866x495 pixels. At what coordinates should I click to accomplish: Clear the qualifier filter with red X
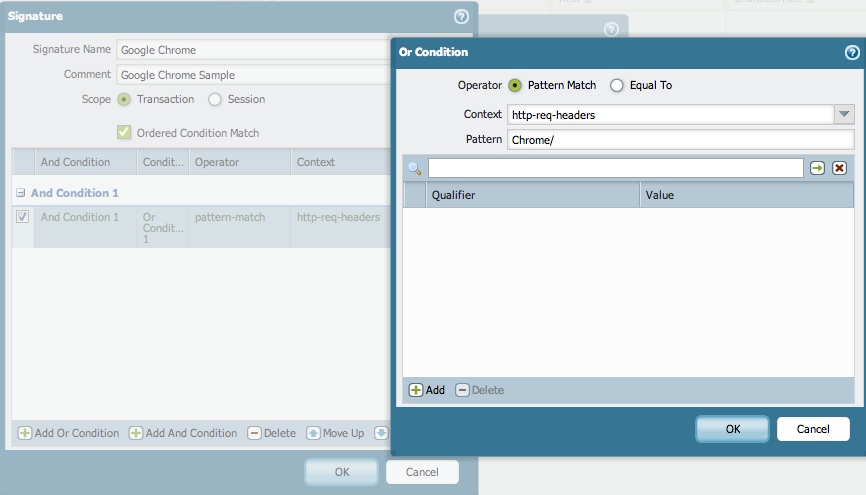(839, 168)
